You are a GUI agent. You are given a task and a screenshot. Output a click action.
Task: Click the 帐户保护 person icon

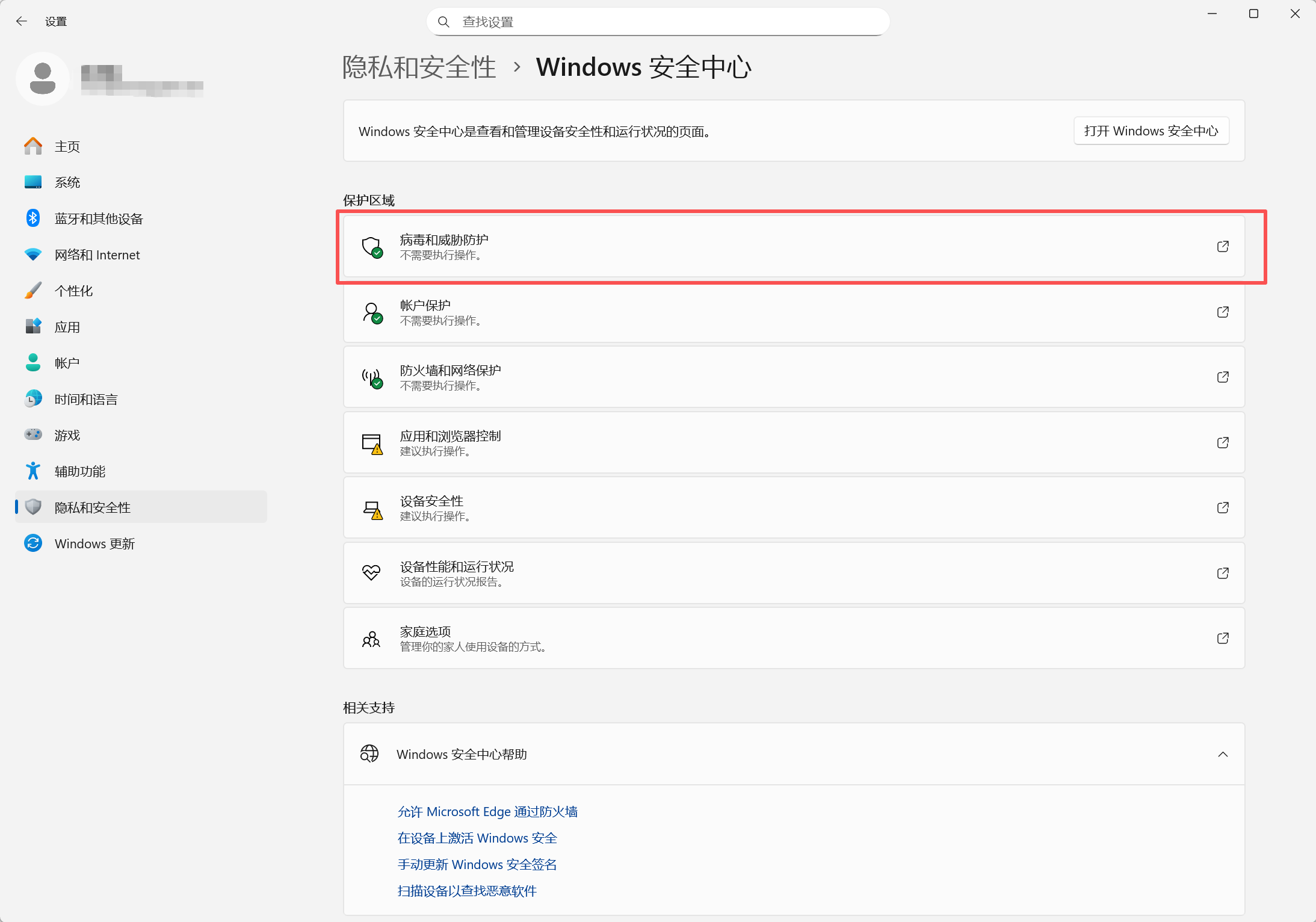tap(372, 313)
